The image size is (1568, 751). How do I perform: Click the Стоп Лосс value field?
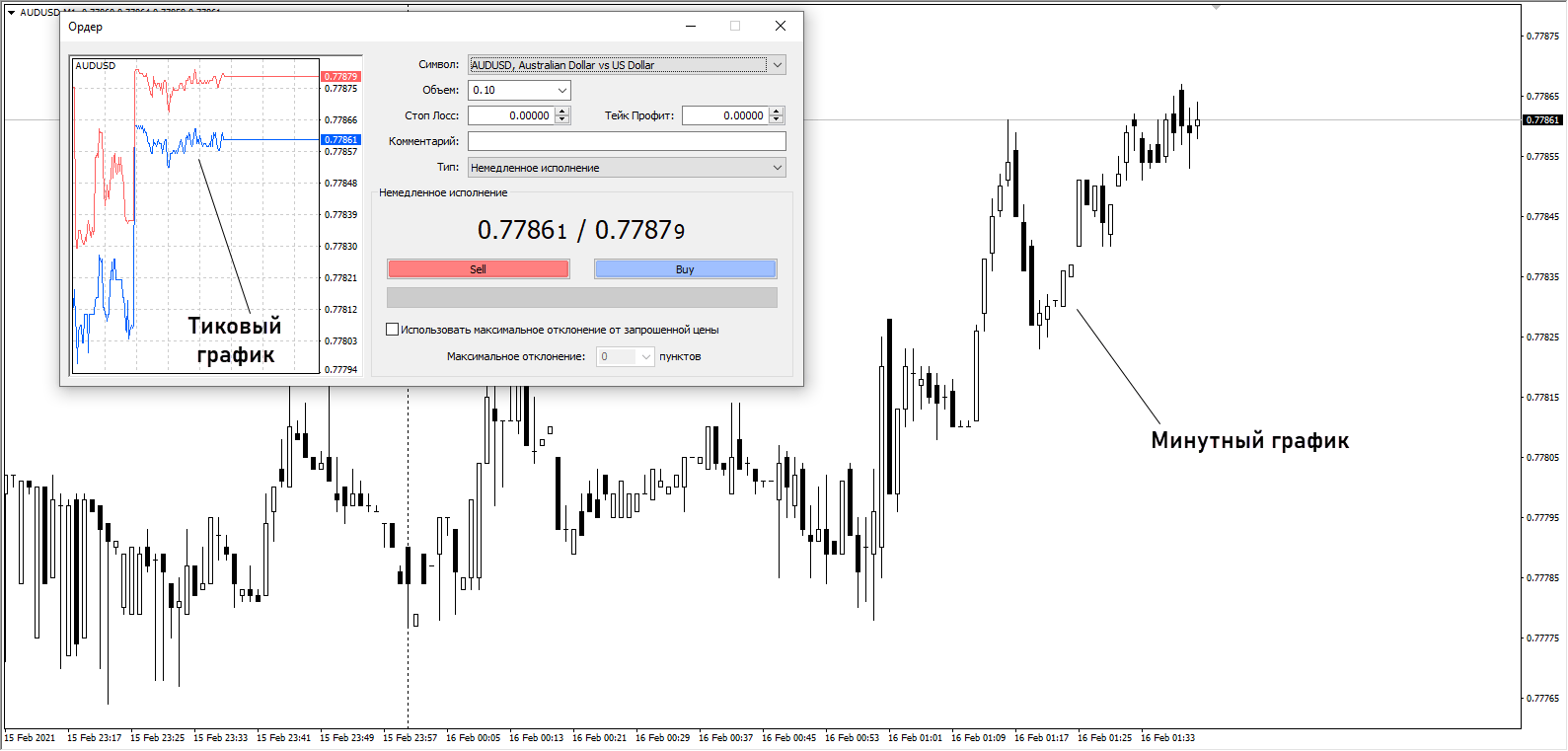pos(511,115)
